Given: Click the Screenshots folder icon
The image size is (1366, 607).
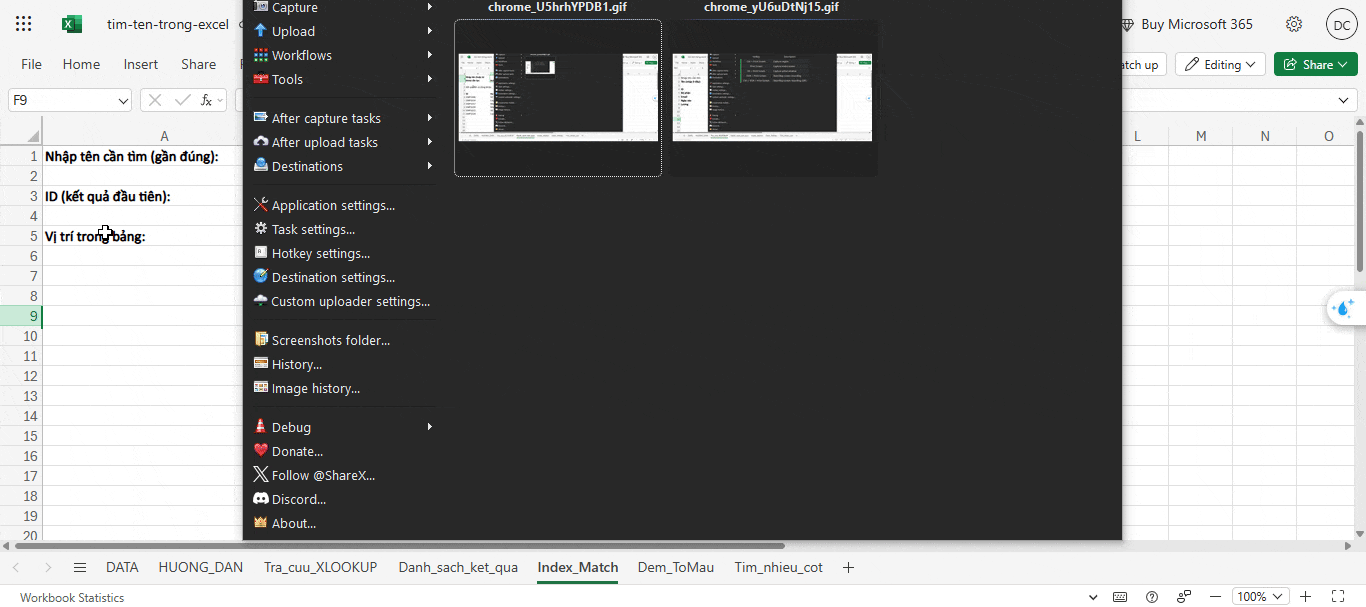Looking at the screenshot, I should click(x=261, y=340).
